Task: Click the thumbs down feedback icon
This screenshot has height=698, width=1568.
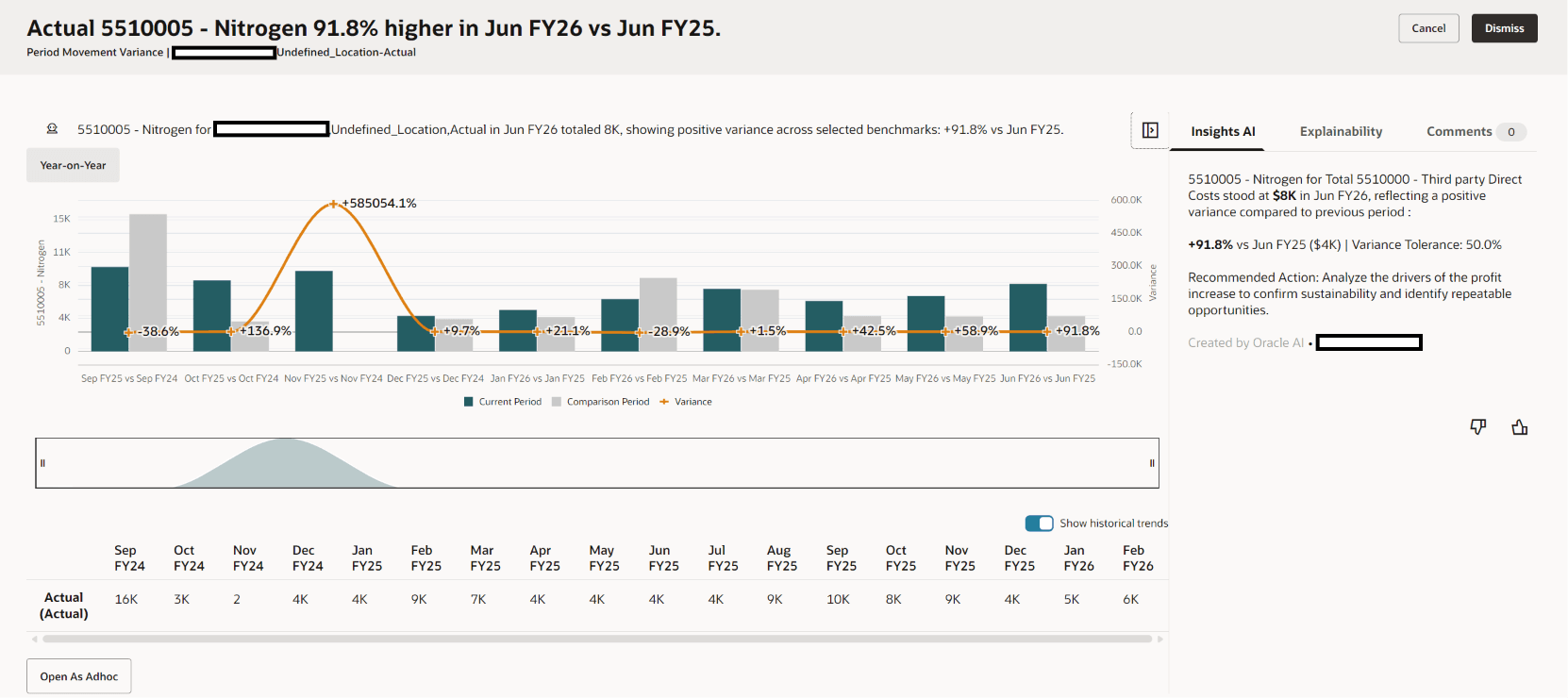Action: 1478,427
